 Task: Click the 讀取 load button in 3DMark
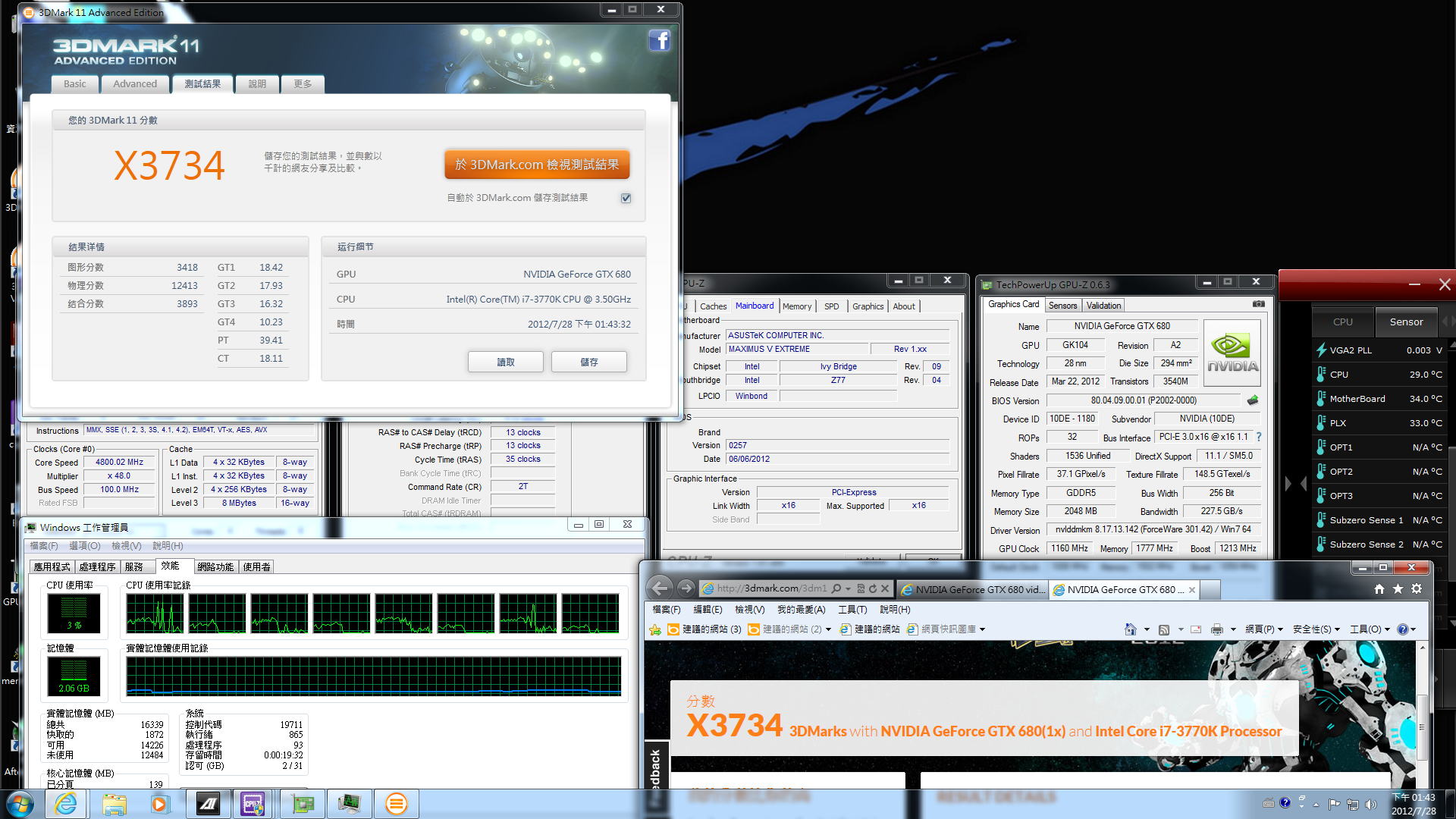click(x=506, y=362)
